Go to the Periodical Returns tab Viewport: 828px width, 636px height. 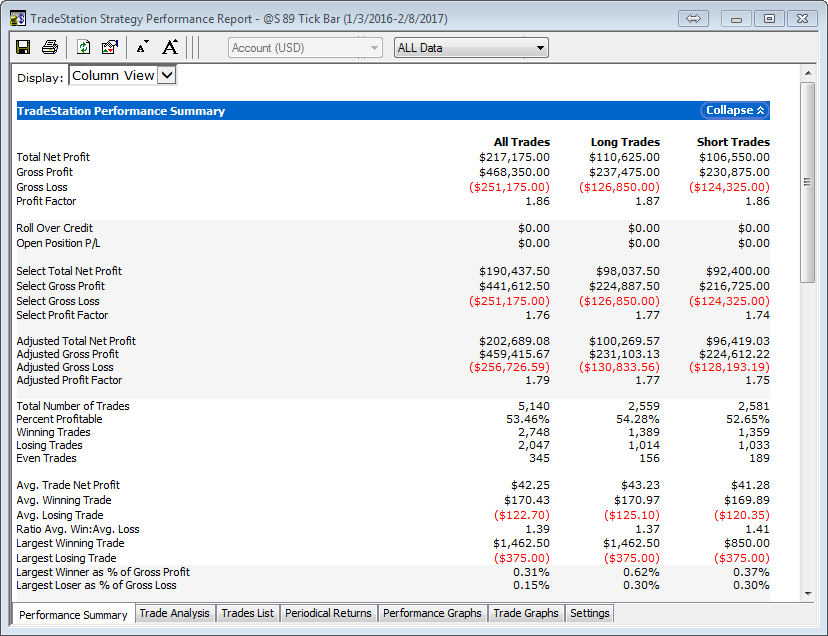pyautogui.click(x=328, y=613)
